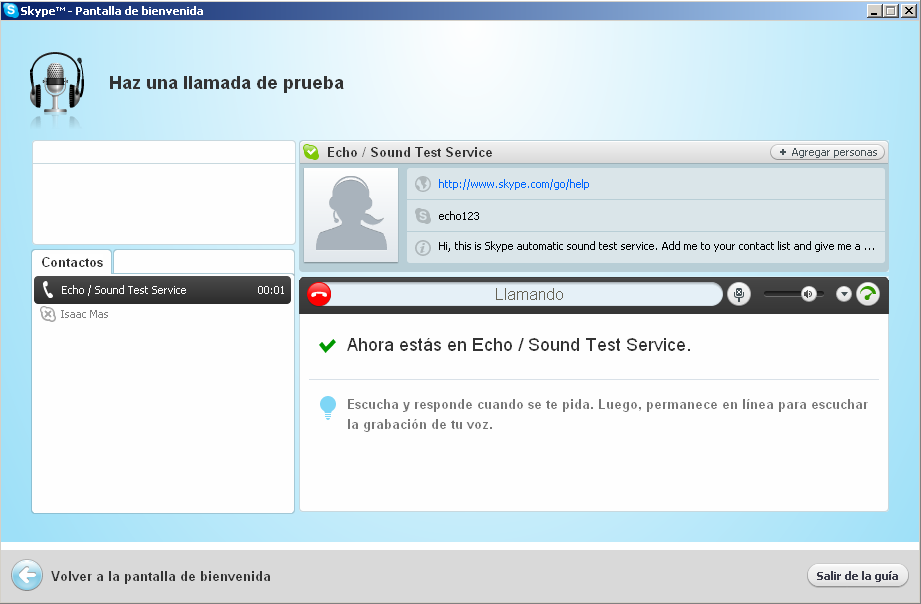The width and height of the screenshot is (921, 604).
Task: Click the blue lightbulb tip icon
Action: click(x=328, y=407)
